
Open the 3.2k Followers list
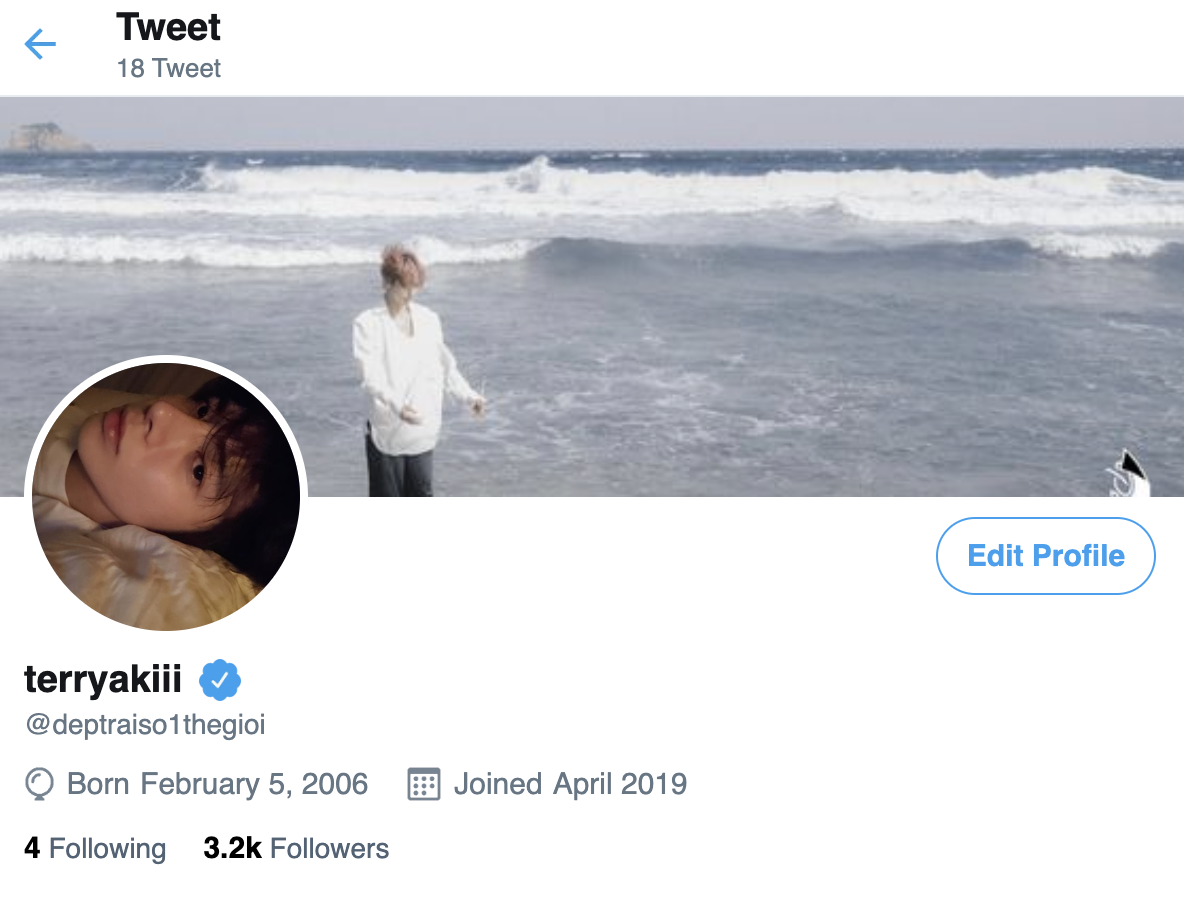click(296, 848)
